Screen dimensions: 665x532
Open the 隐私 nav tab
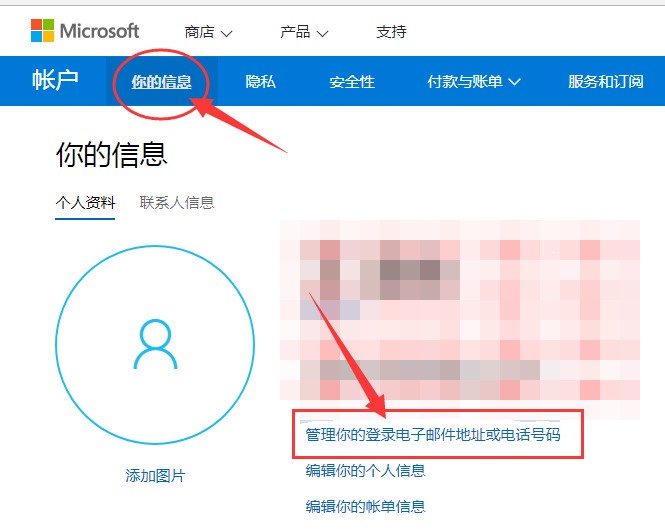point(260,81)
